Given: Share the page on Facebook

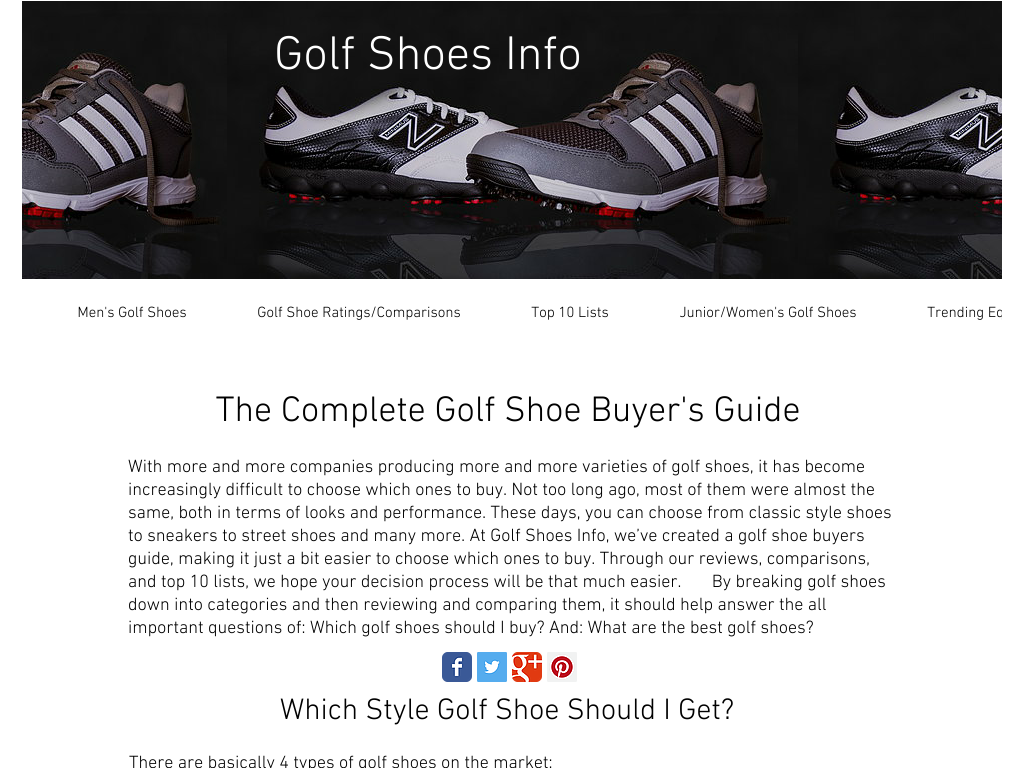Looking at the screenshot, I should point(456,667).
